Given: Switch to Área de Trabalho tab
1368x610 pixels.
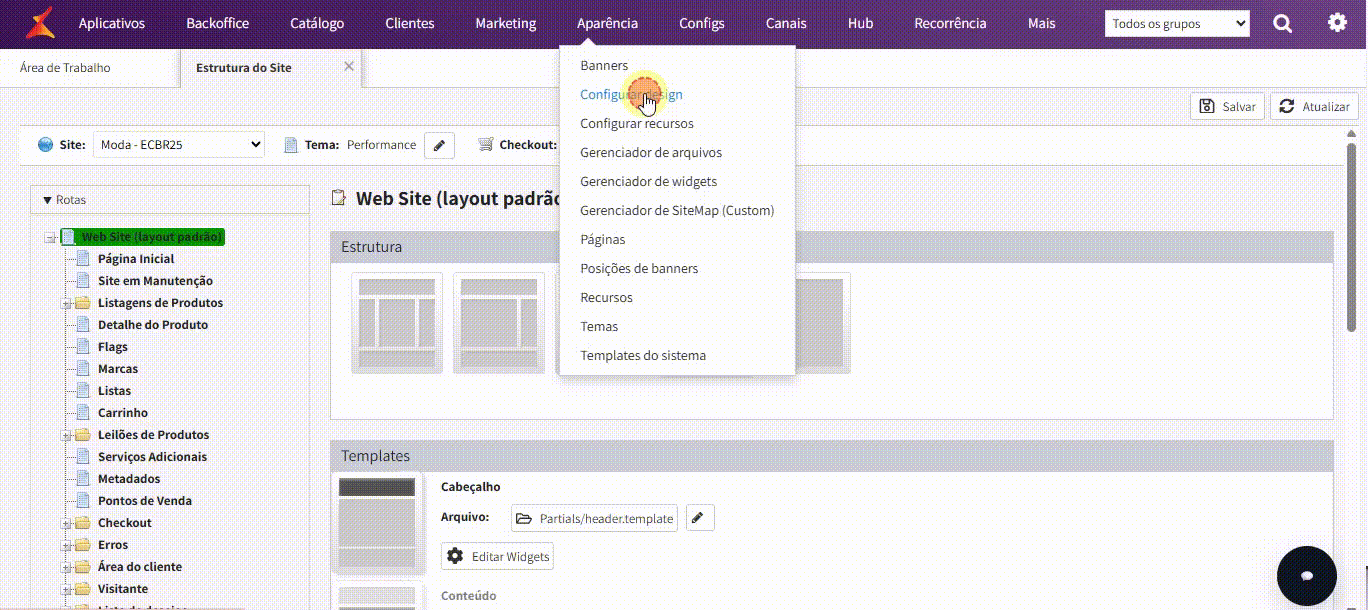Looking at the screenshot, I should [x=65, y=68].
